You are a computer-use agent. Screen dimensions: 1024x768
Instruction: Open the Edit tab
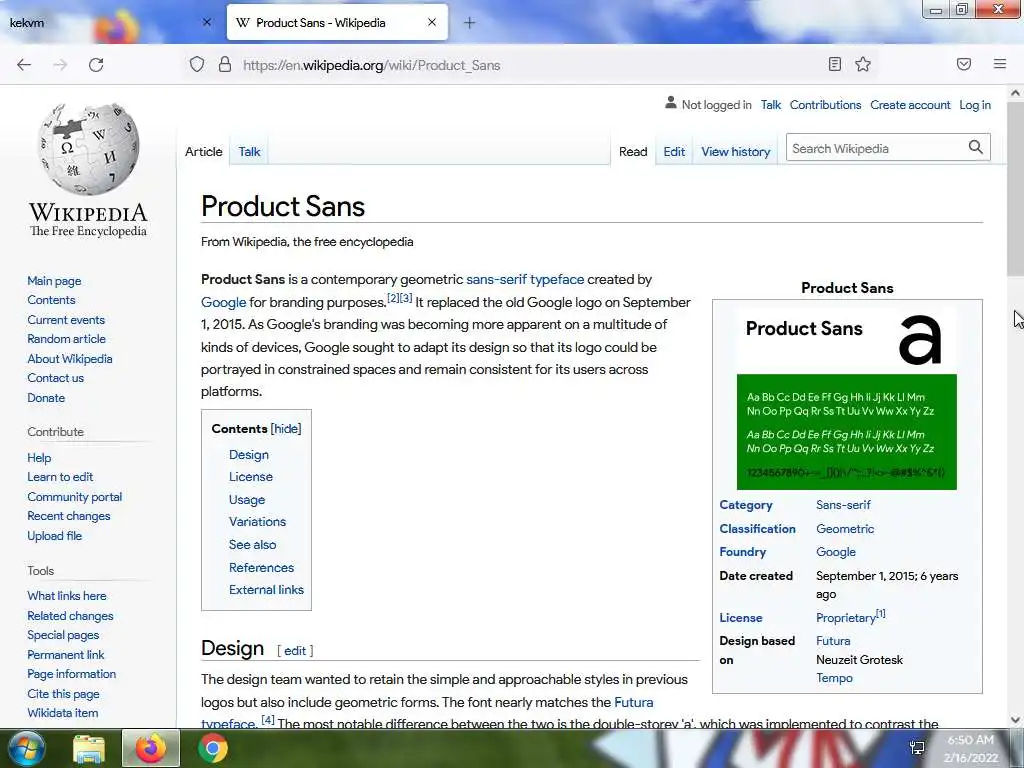[674, 152]
